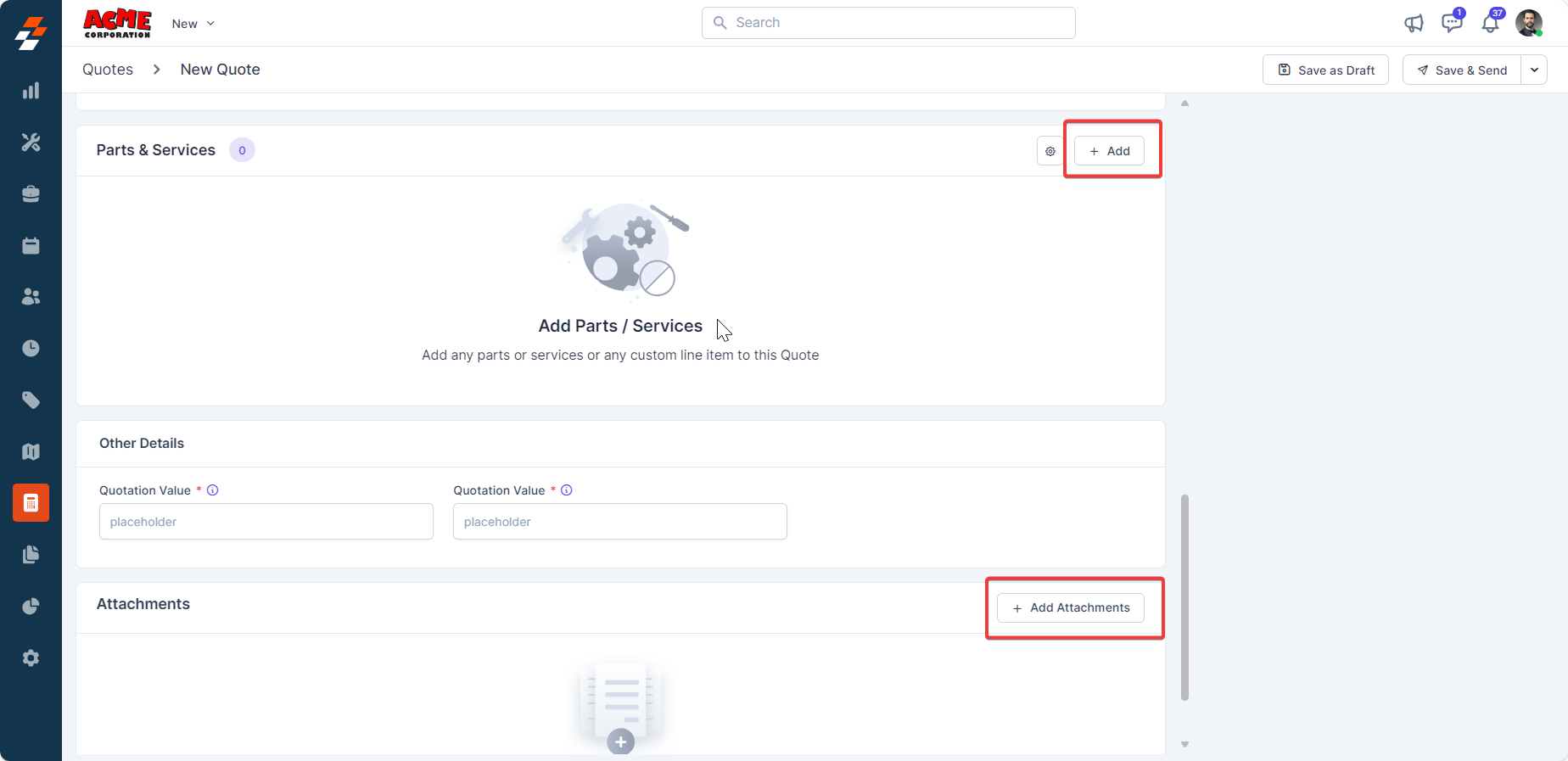Click the Add Attachments button
1568x761 pixels.
(1071, 608)
